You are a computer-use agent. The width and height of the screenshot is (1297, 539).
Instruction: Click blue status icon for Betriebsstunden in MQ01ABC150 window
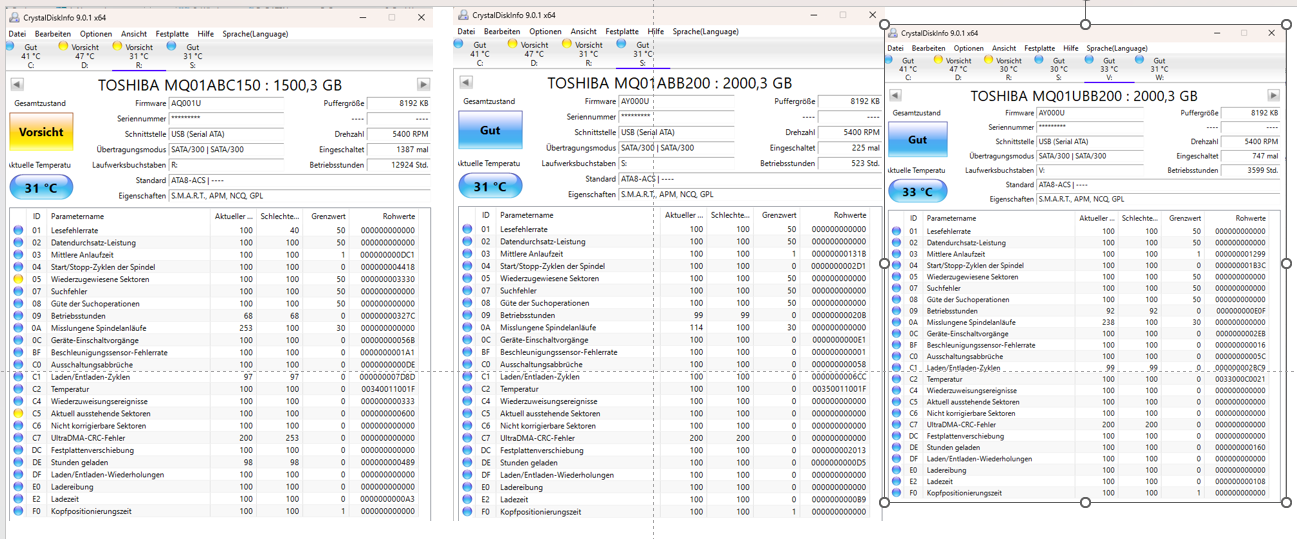point(18,316)
